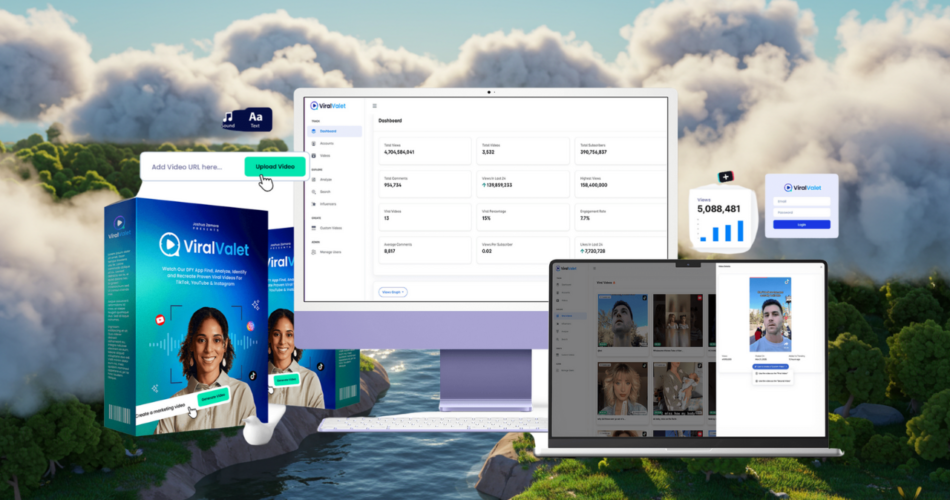Click the Likes in Last 2h value 7,720,728
The height and width of the screenshot is (500, 950).
(x=593, y=251)
